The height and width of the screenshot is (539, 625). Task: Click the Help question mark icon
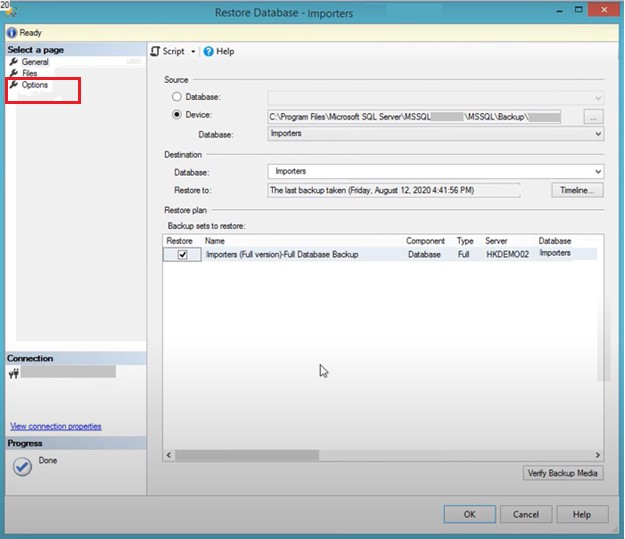tap(208, 51)
